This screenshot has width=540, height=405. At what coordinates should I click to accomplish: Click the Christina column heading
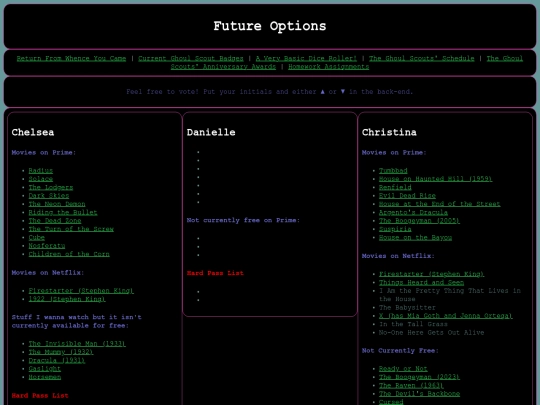point(389,132)
